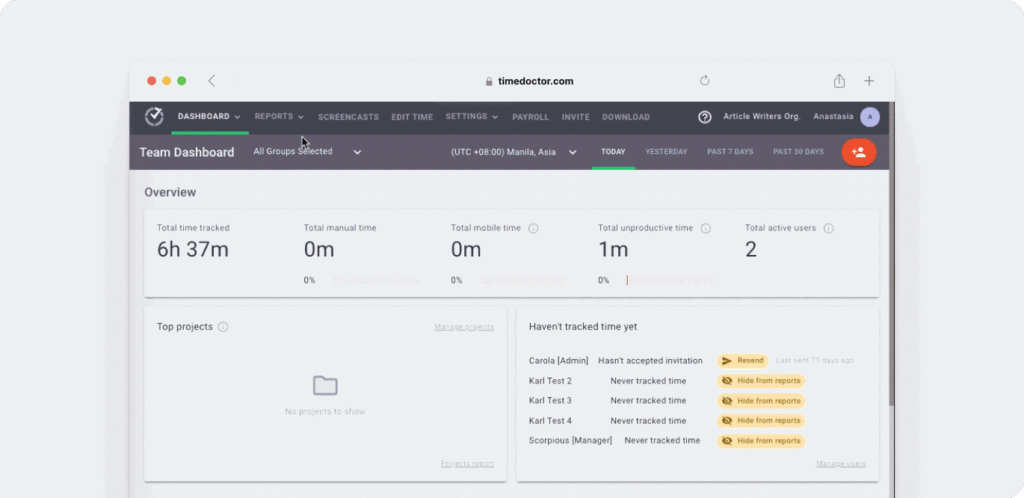Click the Safari reload page icon
The height and width of the screenshot is (498, 1024).
705,81
